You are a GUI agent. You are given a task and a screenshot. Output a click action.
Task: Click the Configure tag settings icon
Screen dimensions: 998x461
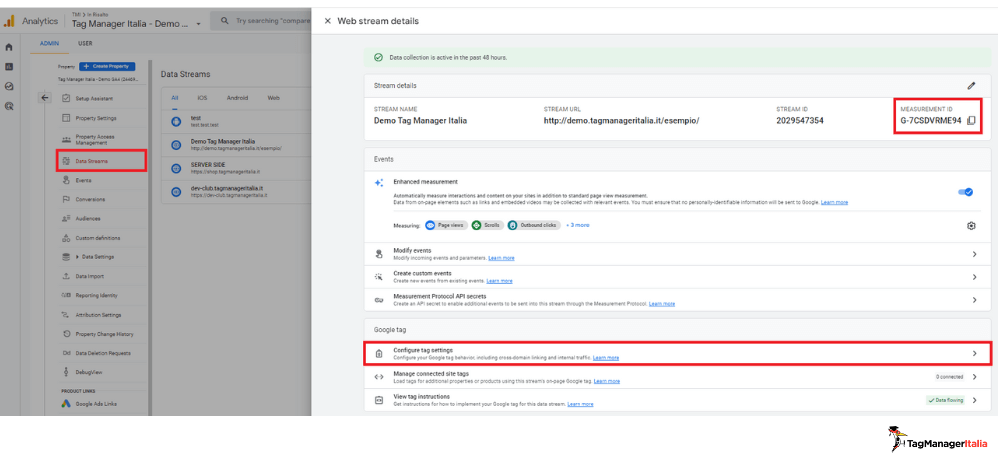coord(379,353)
